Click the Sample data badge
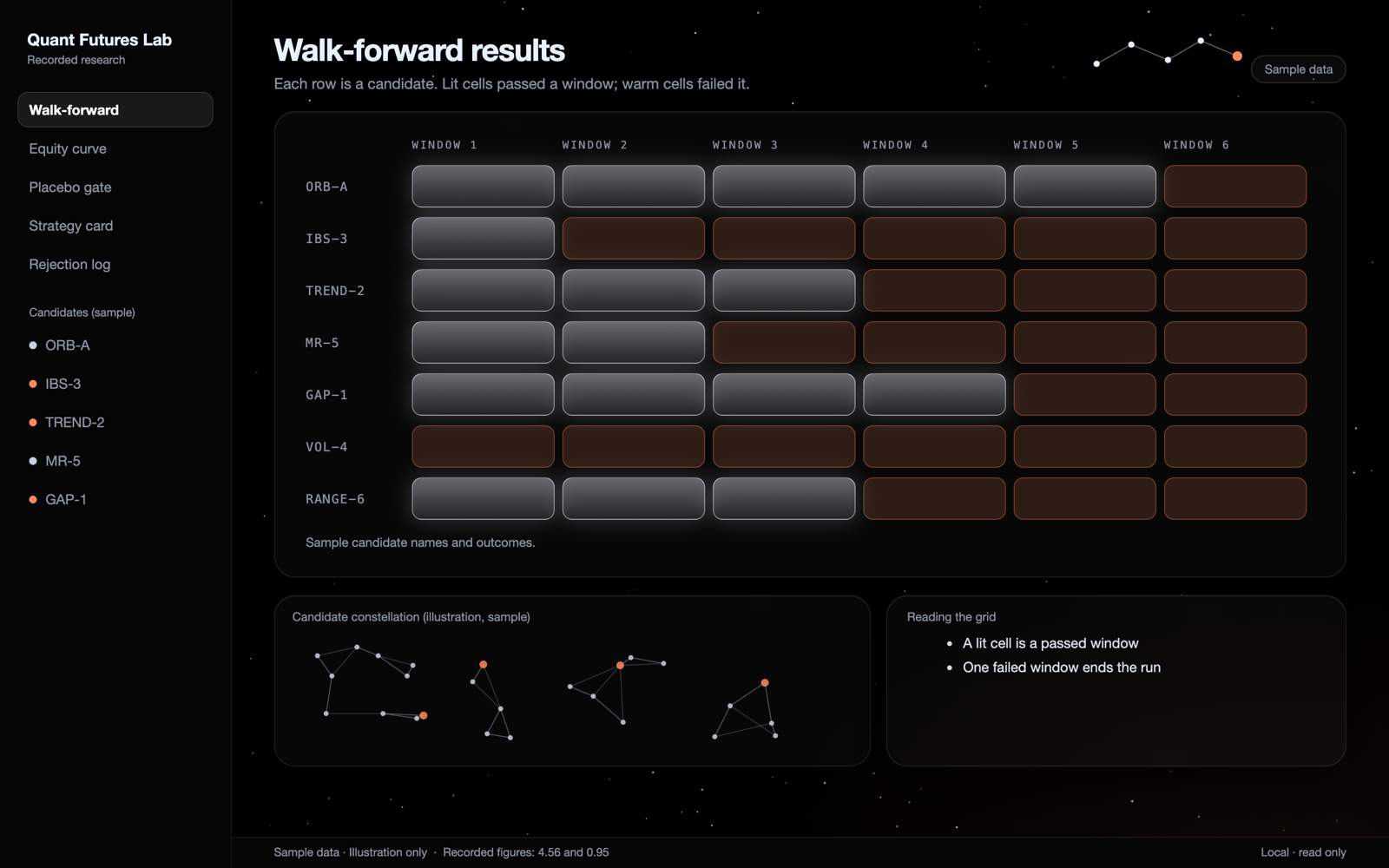1389x868 pixels. click(x=1298, y=69)
